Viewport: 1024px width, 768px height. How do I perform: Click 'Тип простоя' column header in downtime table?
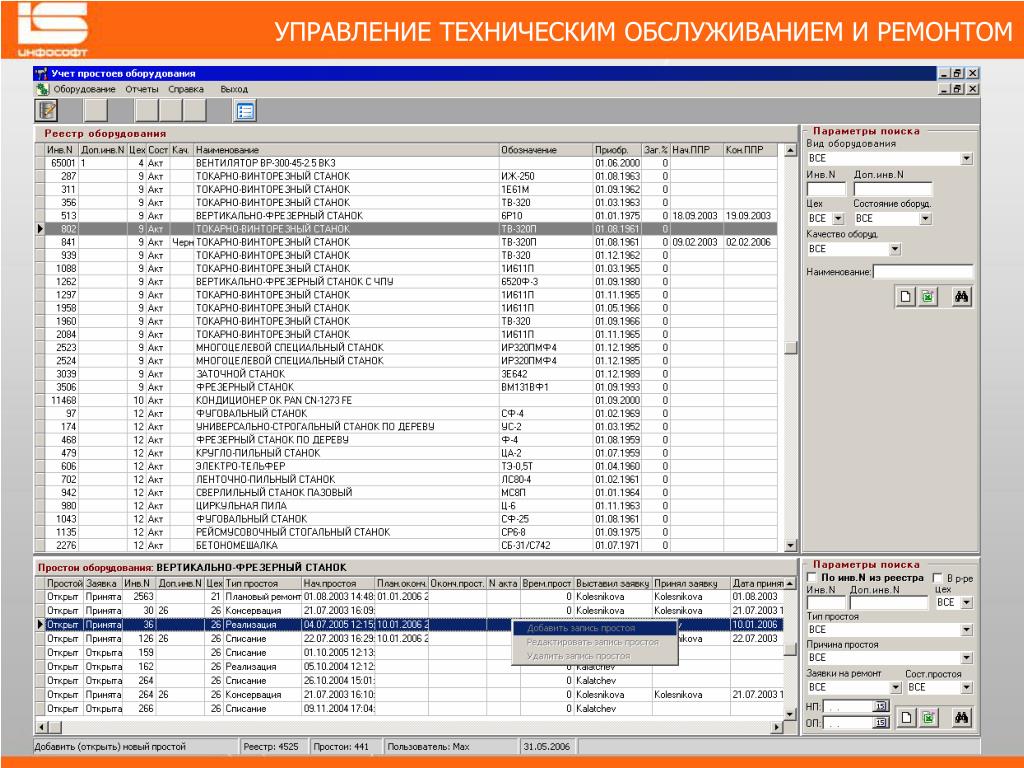262,583
